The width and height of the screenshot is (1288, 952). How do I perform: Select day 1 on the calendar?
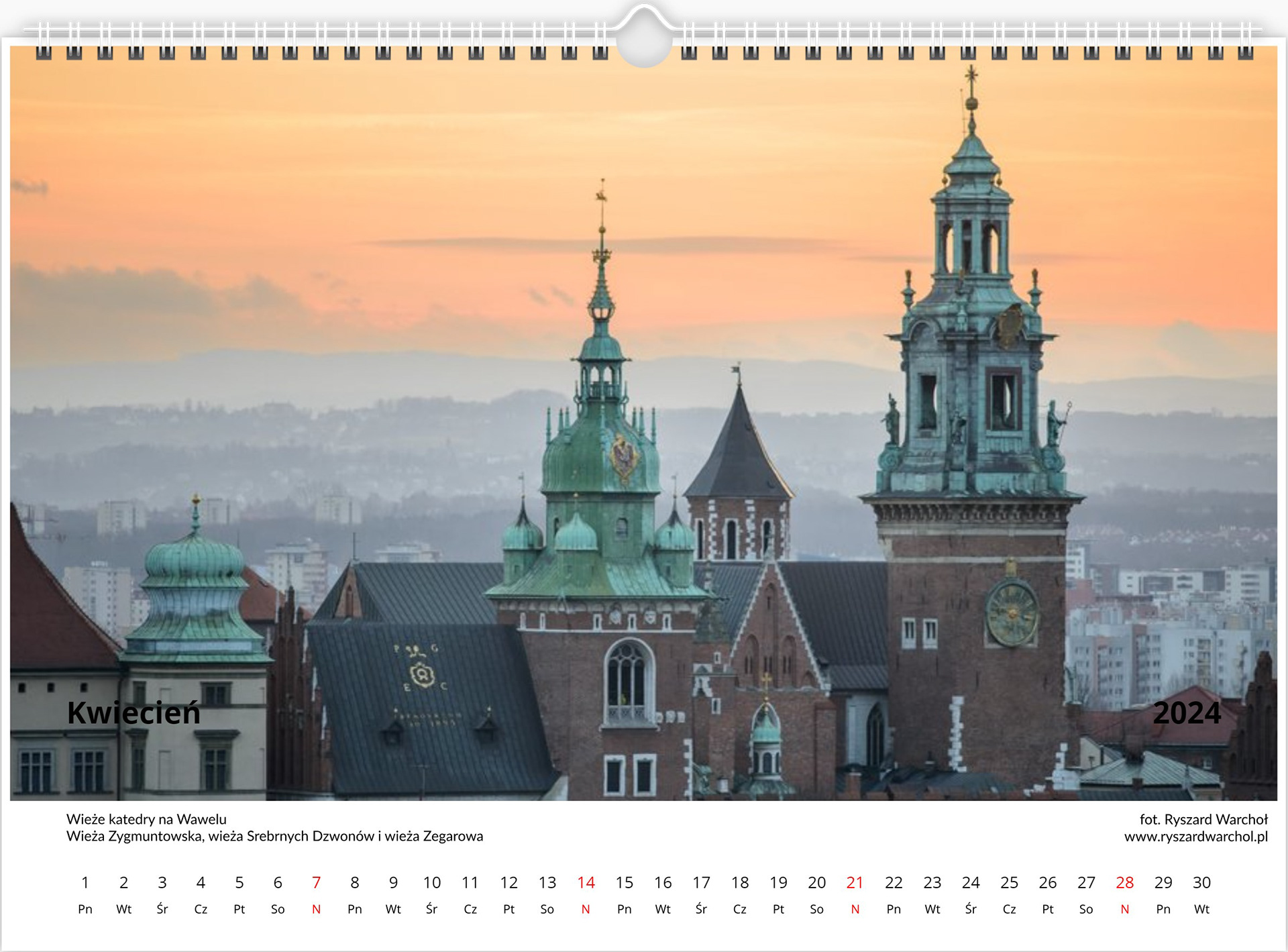coord(85,883)
